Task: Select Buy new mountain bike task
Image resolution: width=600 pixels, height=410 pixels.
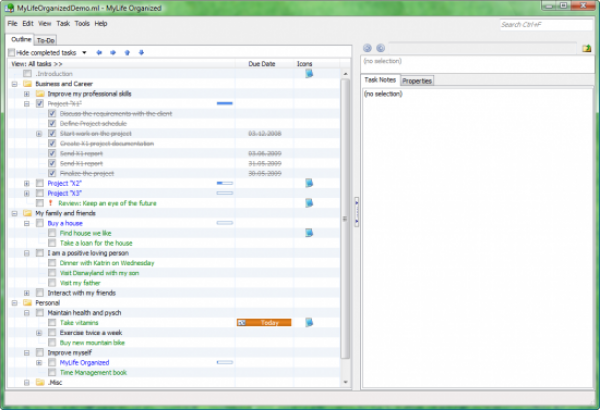Action: pyautogui.click(x=92, y=342)
